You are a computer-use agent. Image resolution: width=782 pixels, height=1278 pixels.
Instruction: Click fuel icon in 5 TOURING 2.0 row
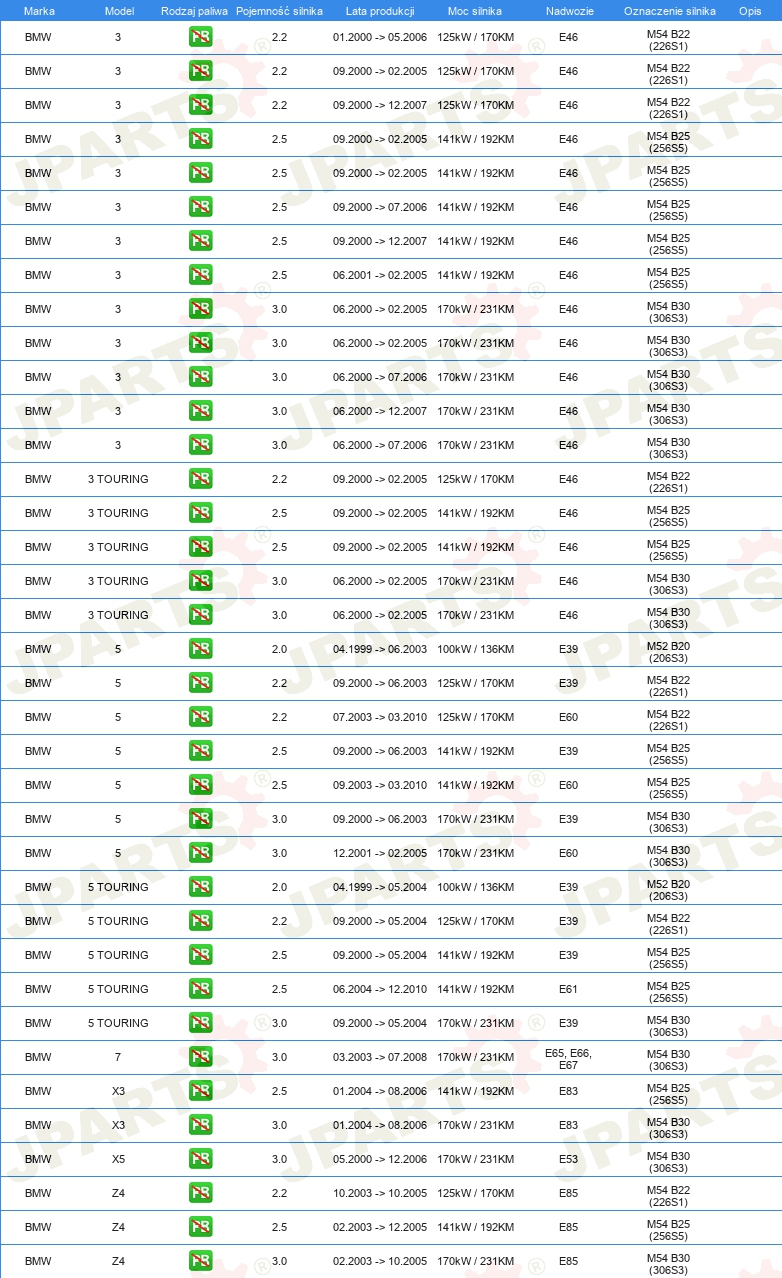coord(200,888)
